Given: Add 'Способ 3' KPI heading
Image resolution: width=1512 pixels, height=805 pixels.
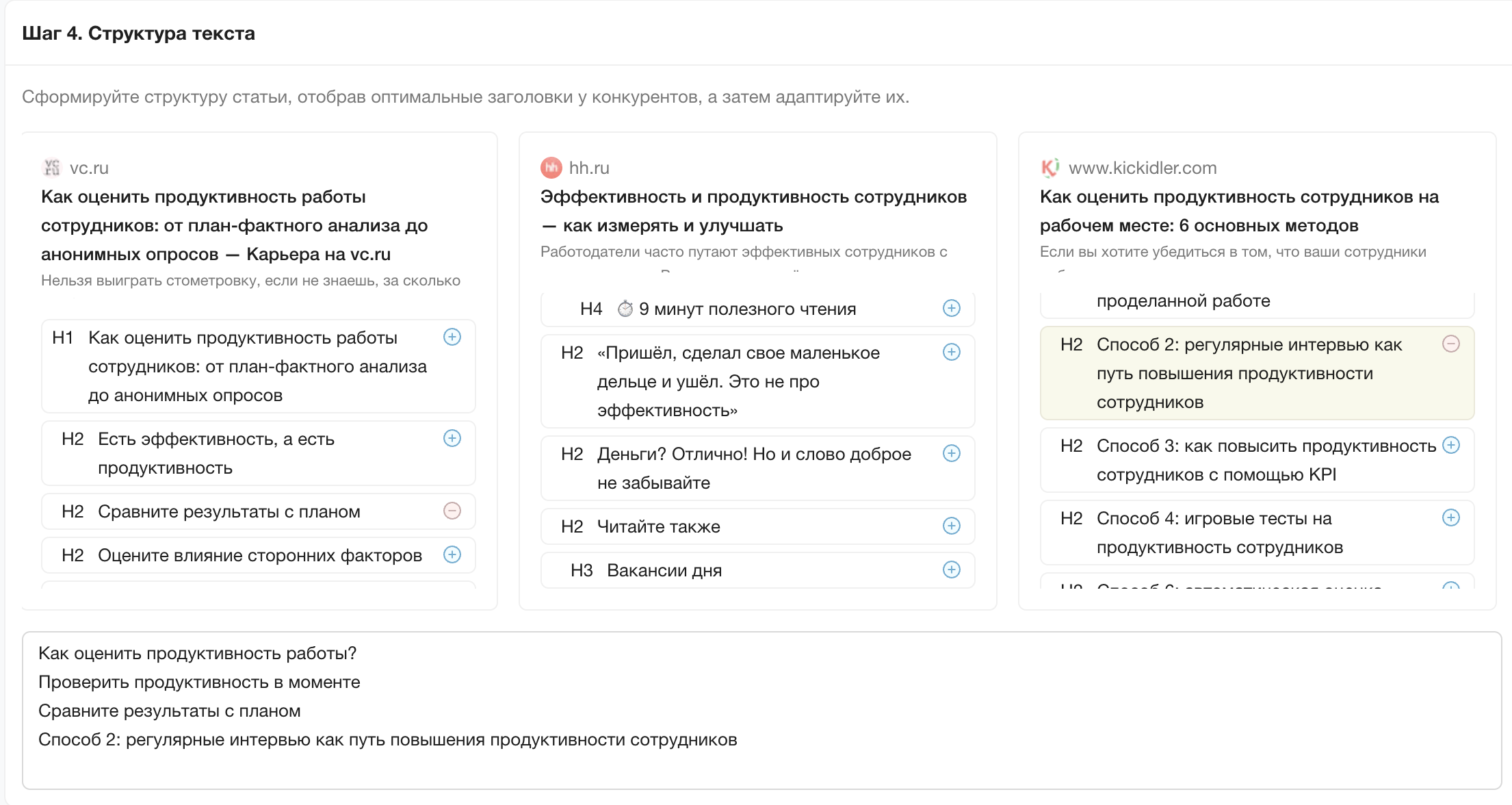Looking at the screenshot, I should [x=1450, y=445].
